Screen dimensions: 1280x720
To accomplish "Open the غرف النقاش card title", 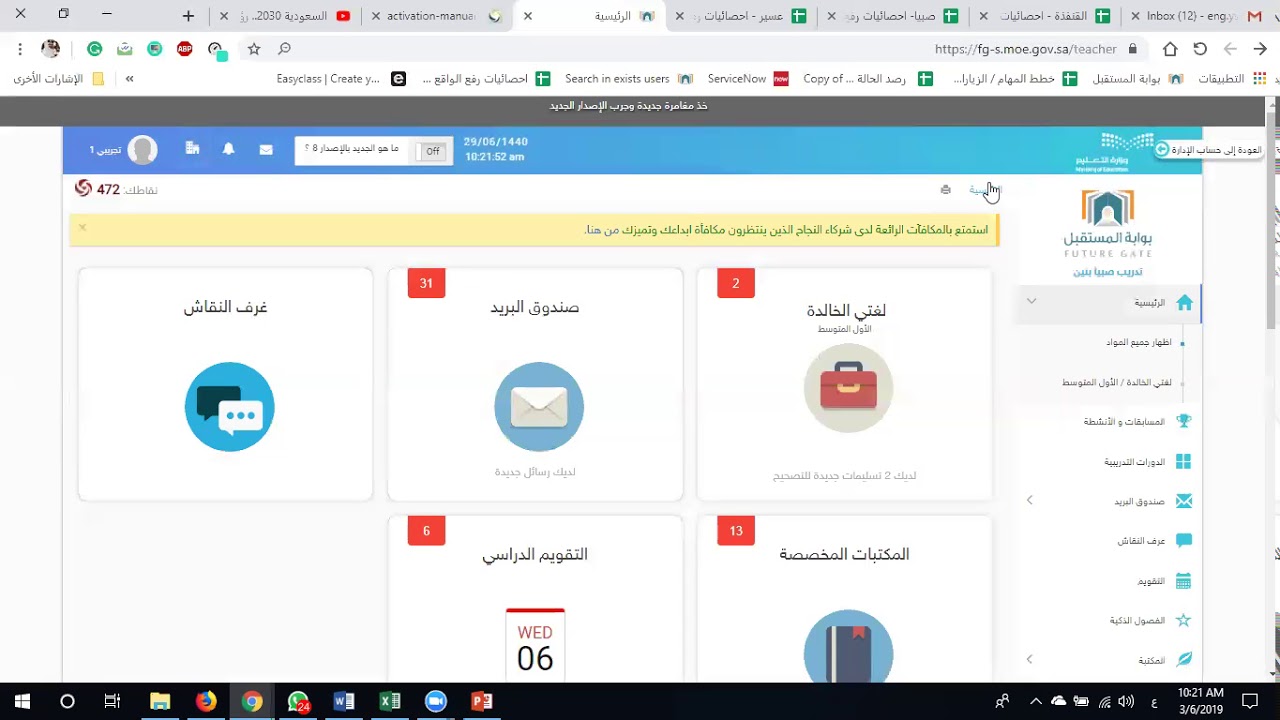I will [225, 307].
